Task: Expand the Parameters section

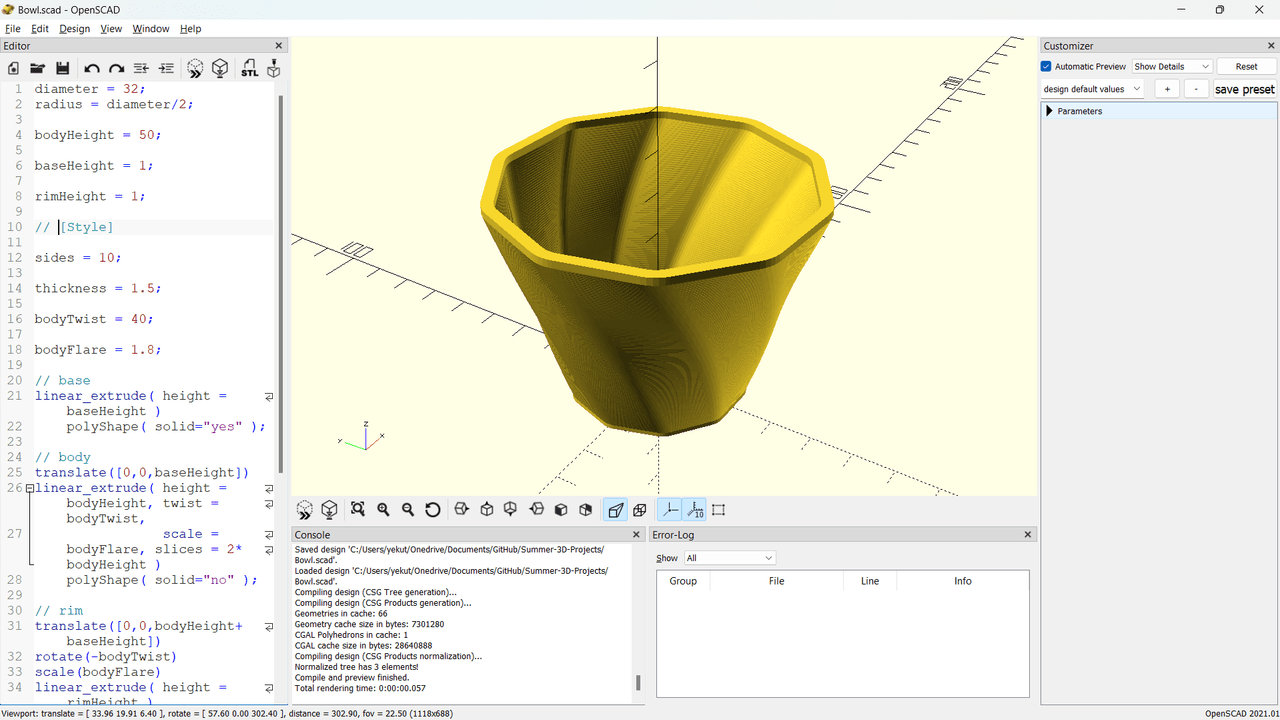Action: tap(1050, 111)
